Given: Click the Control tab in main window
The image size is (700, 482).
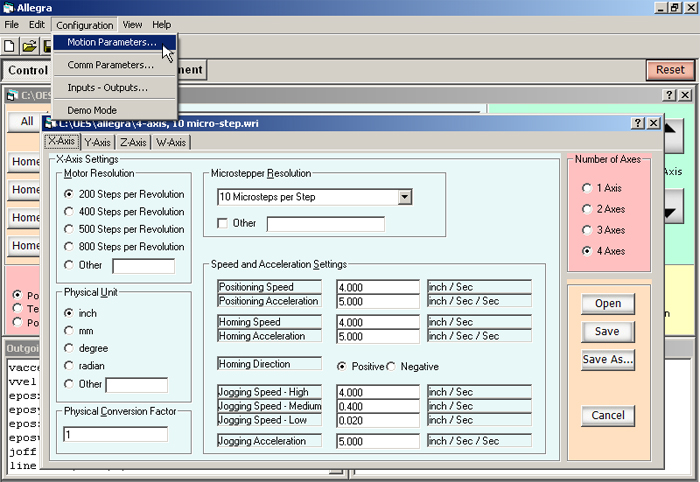Looking at the screenshot, I should (28, 71).
